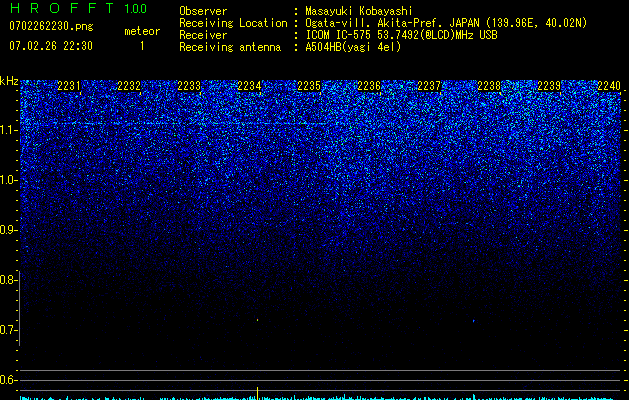Click the date stamp 07.02.26 22:30
Image resolution: width=629 pixels, height=400 pixels.
click(51, 46)
